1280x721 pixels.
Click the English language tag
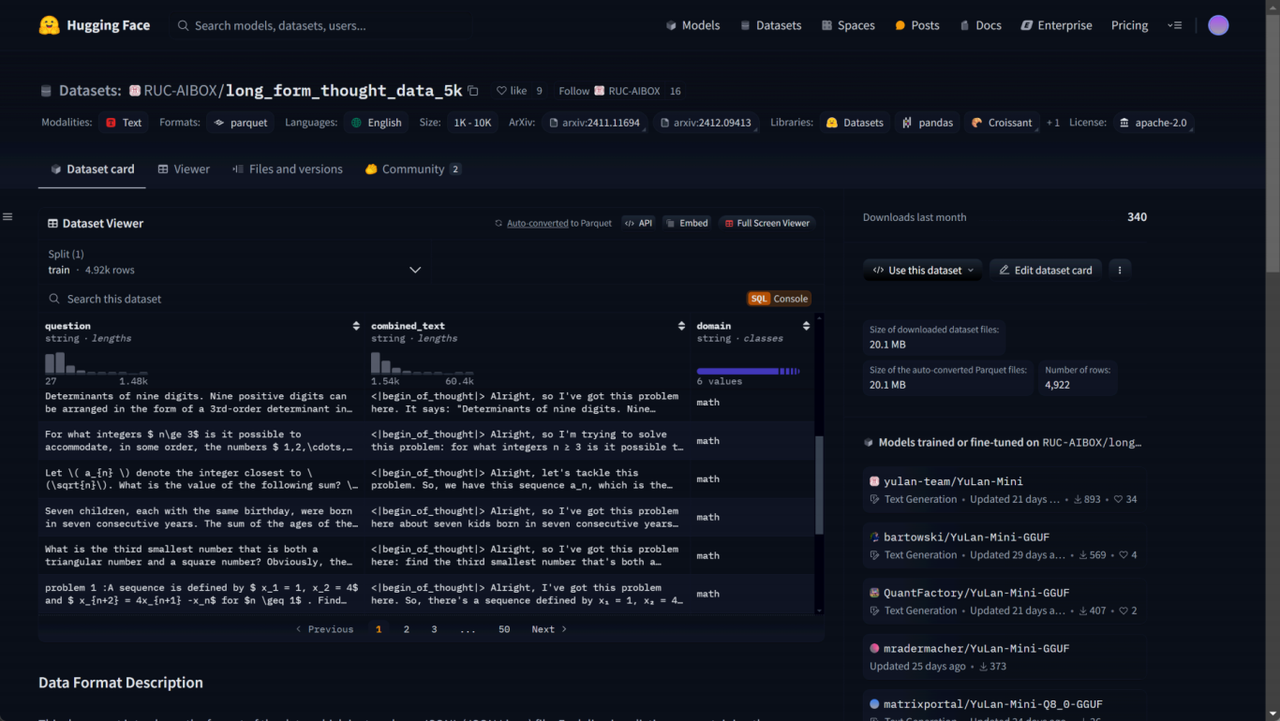(376, 122)
